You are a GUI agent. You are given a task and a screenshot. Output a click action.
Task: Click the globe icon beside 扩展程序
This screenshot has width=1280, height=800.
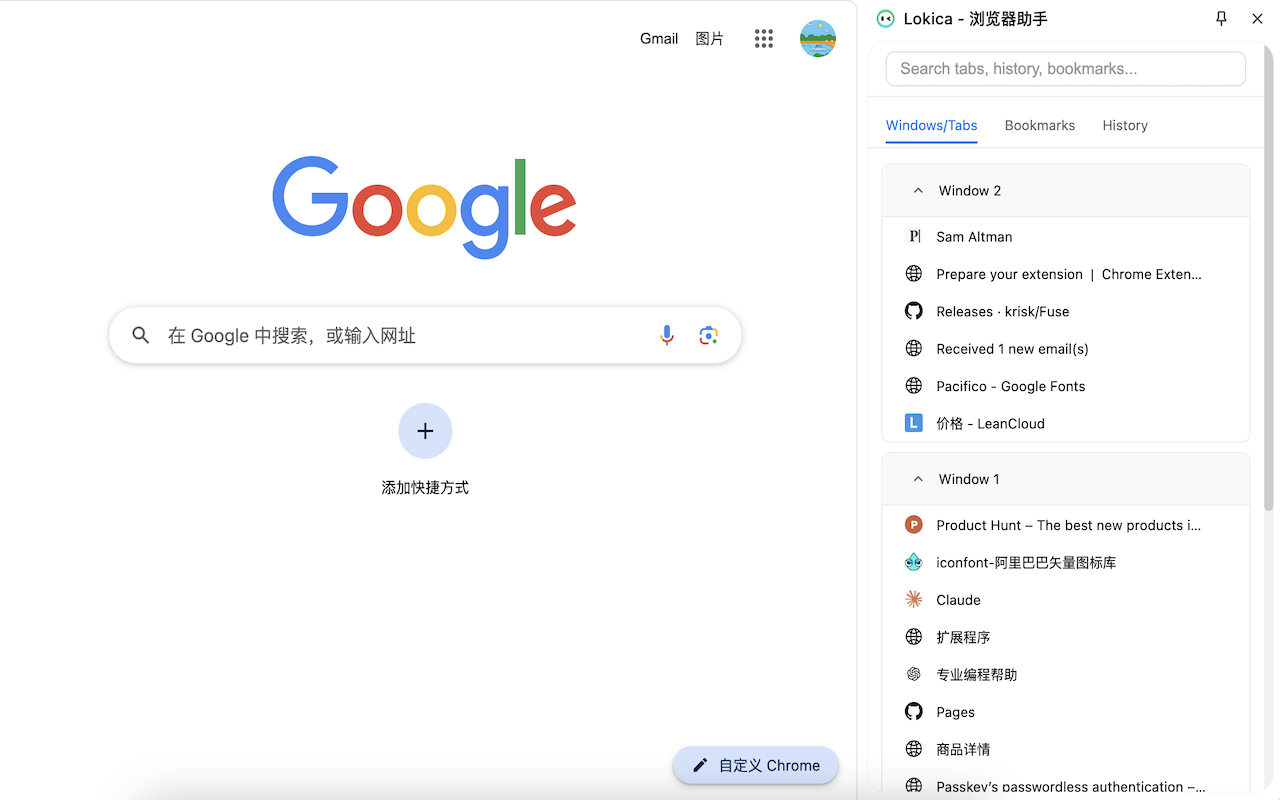click(x=913, y=637)
